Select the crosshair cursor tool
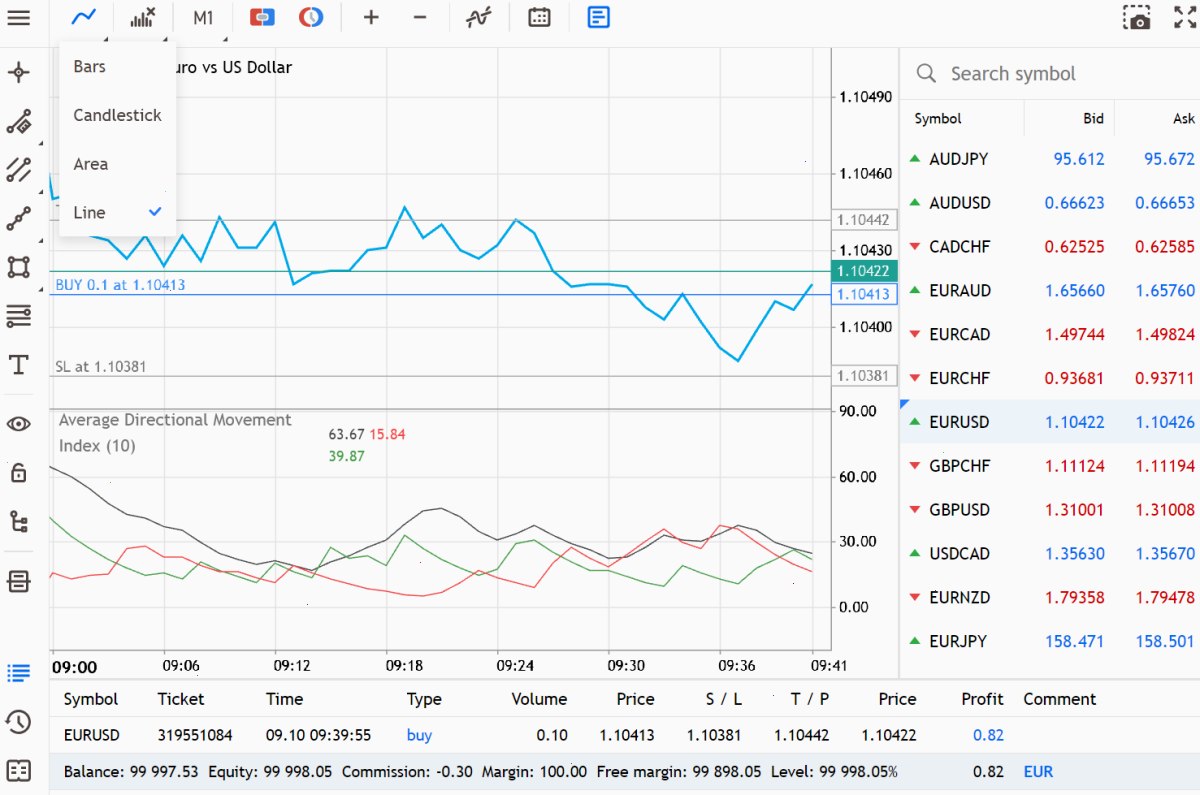The image size is (1200, 795). pyautogui.click(x=19, y=73)
